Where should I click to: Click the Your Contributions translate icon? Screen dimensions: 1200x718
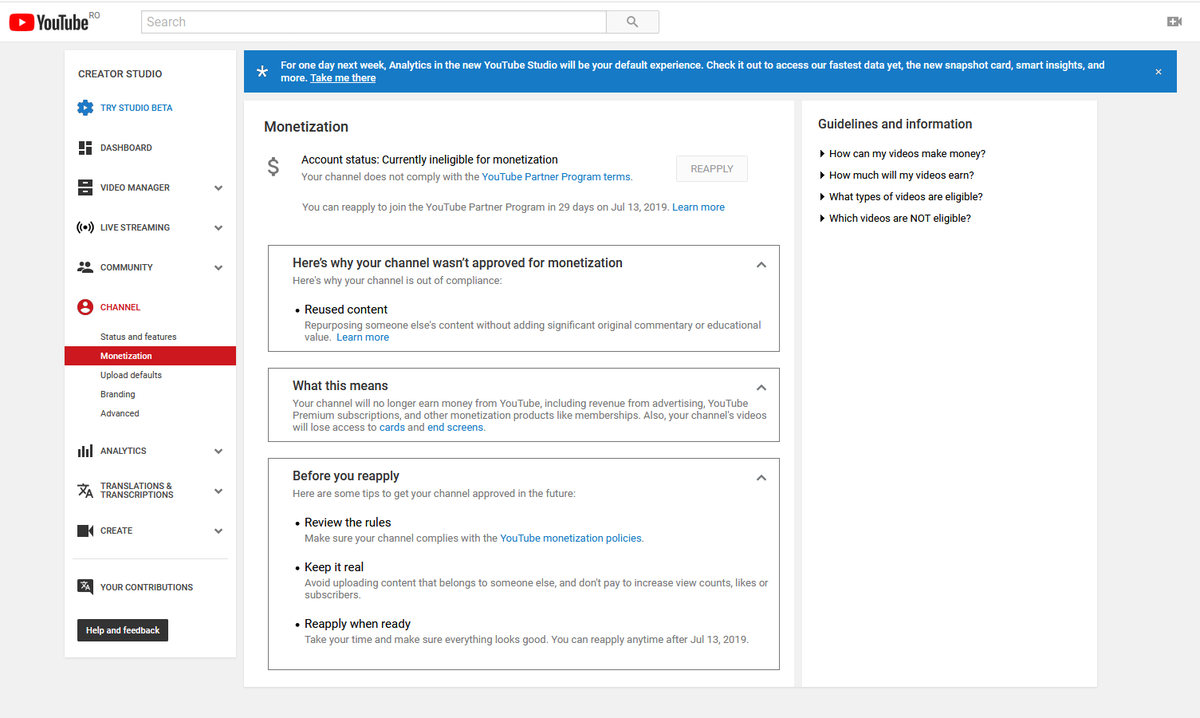(85, 587)
